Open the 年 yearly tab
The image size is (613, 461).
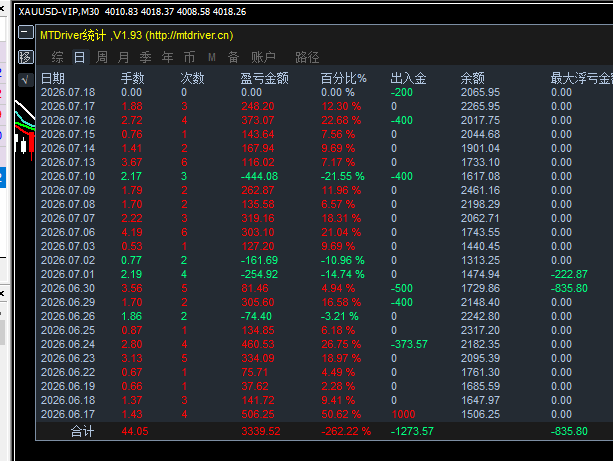167,57
